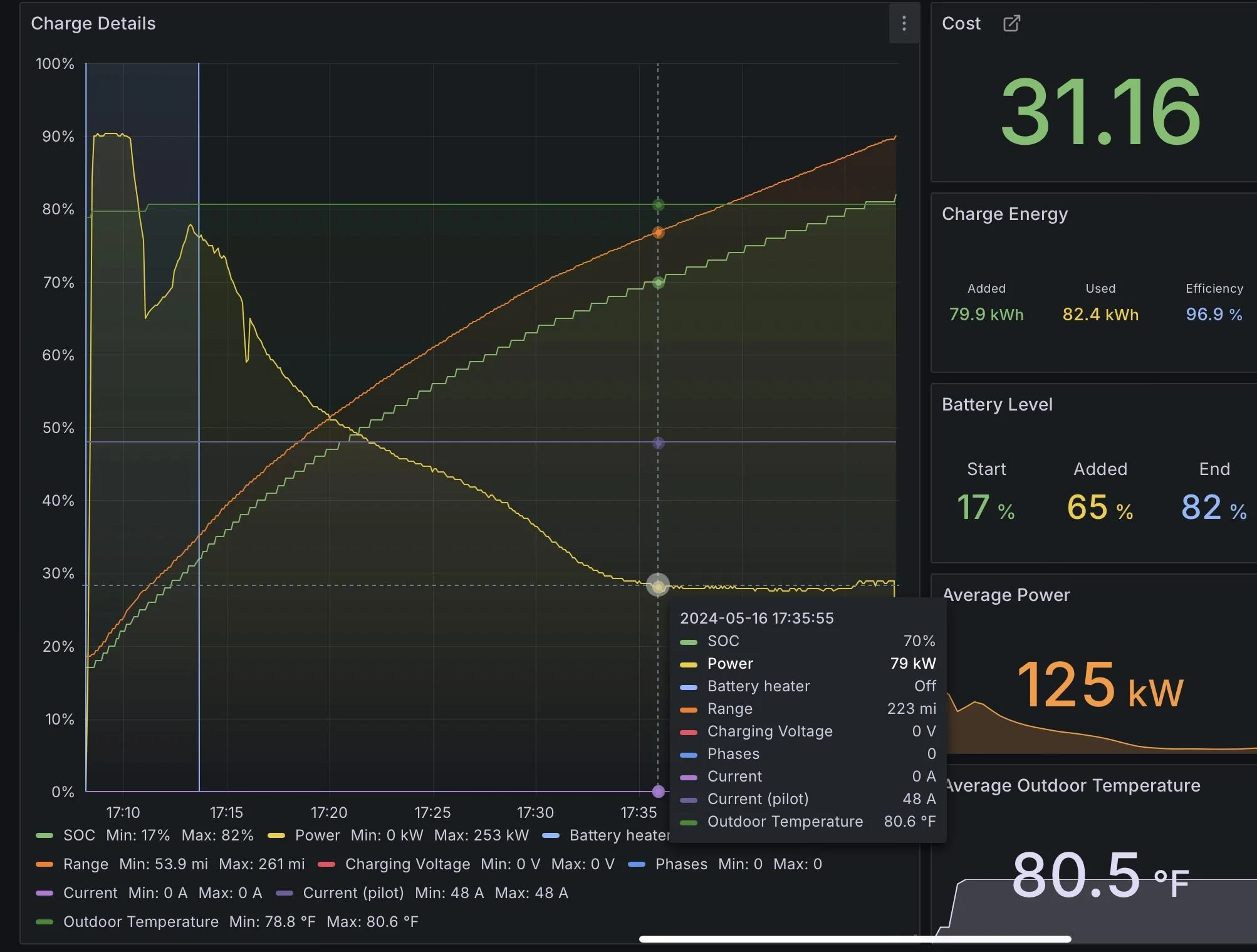Toggle Battery heater series in legend
Viewport: 1257px width, 952px height.
(619, 835)
